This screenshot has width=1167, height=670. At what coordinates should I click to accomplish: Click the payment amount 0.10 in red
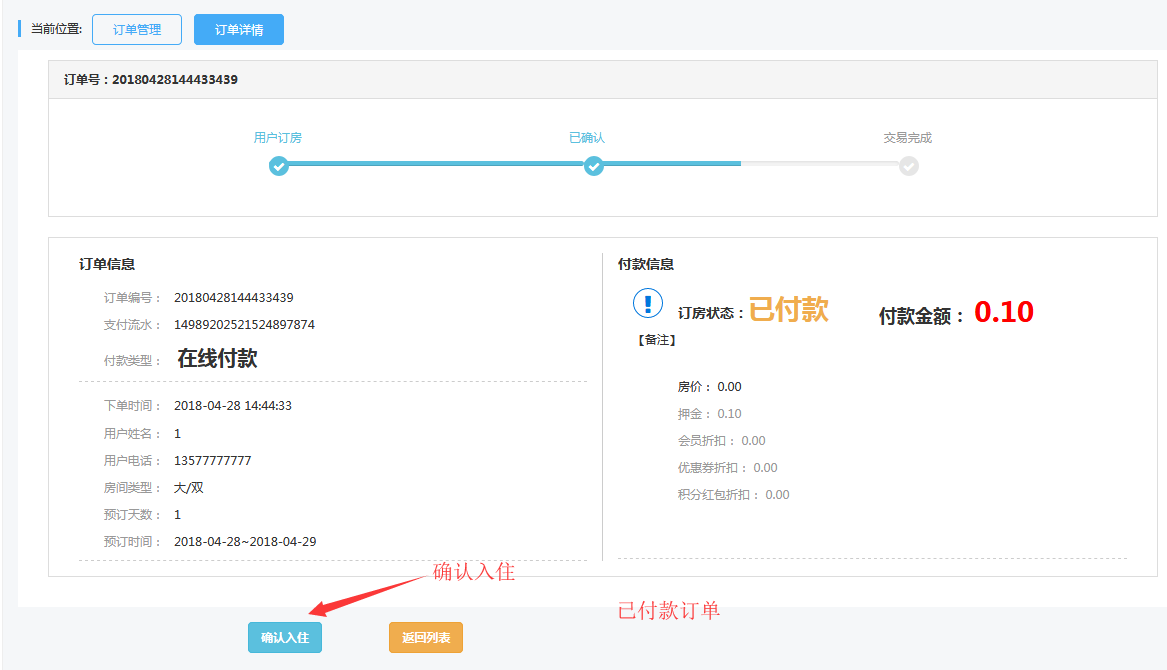[1003, 312]
